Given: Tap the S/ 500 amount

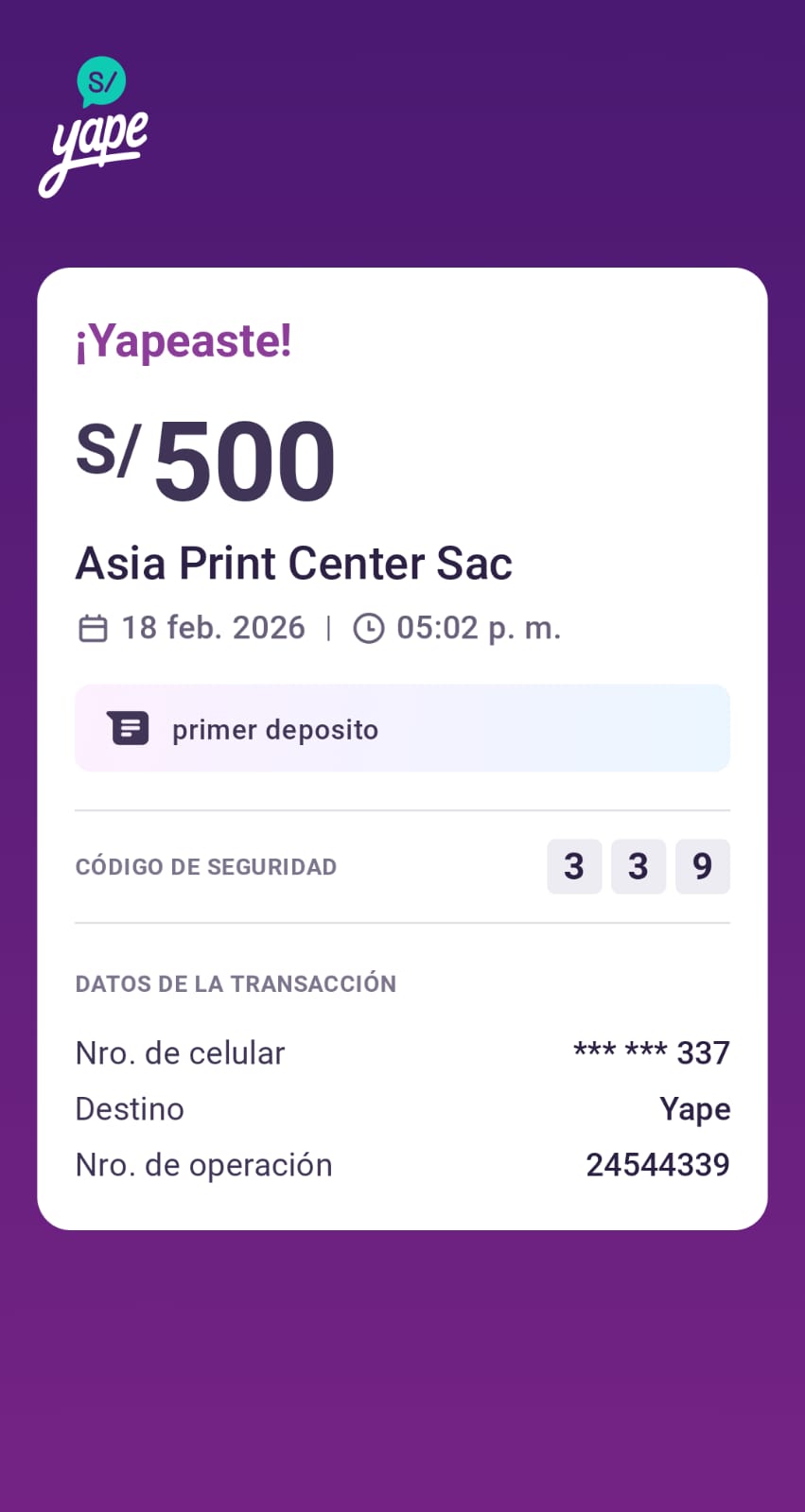Looking at the screenshot, I should pyautogui.click(x=206, y=461).
